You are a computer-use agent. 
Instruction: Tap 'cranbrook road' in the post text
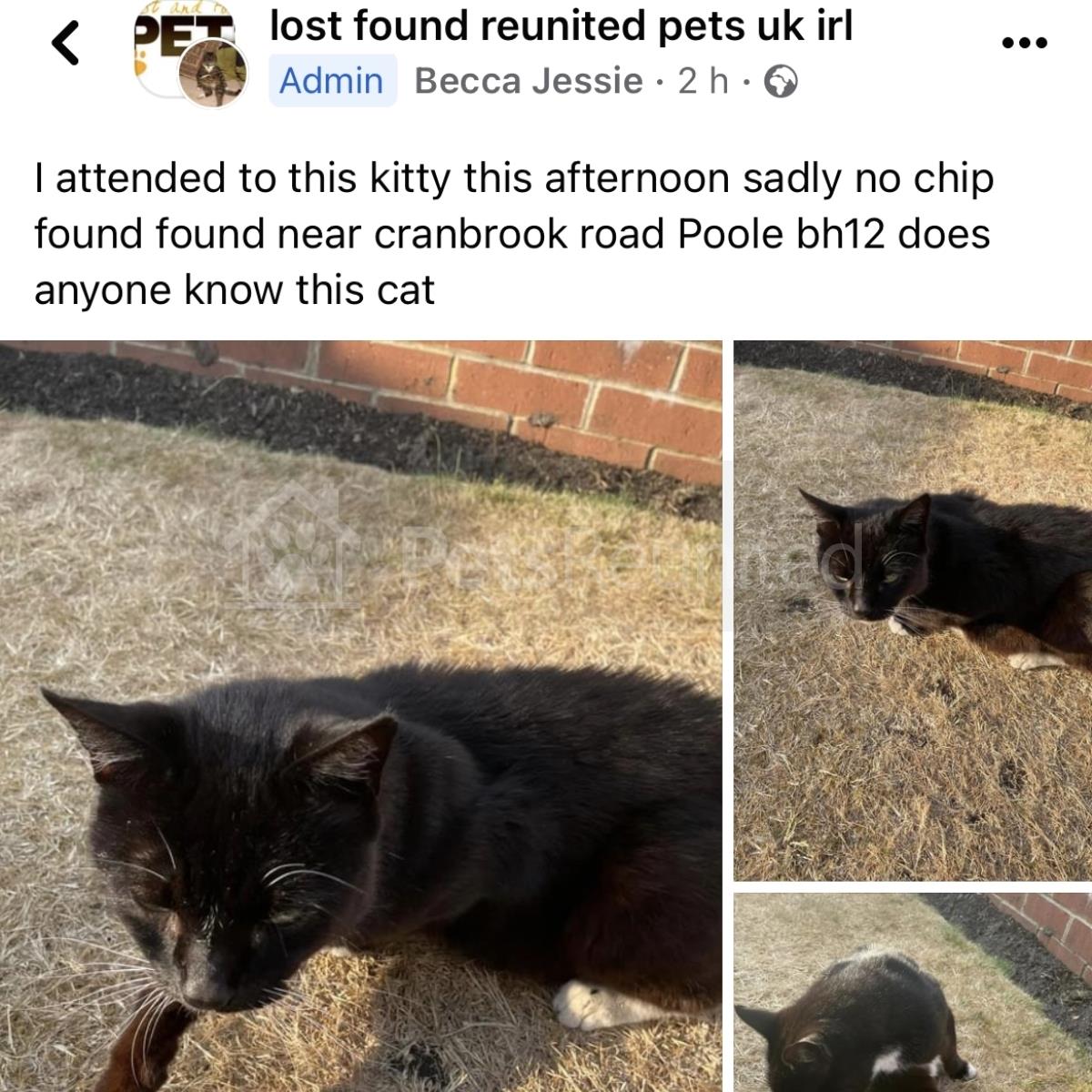pyautogui.click(x=522, y=234)
